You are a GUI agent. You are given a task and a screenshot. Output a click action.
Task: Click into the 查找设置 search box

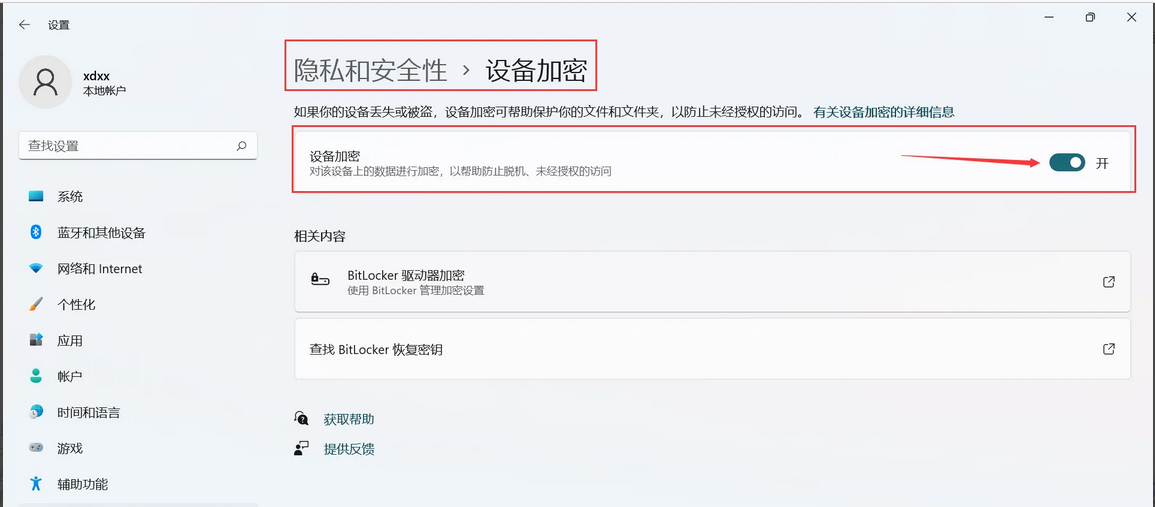[x=125, y=146]
